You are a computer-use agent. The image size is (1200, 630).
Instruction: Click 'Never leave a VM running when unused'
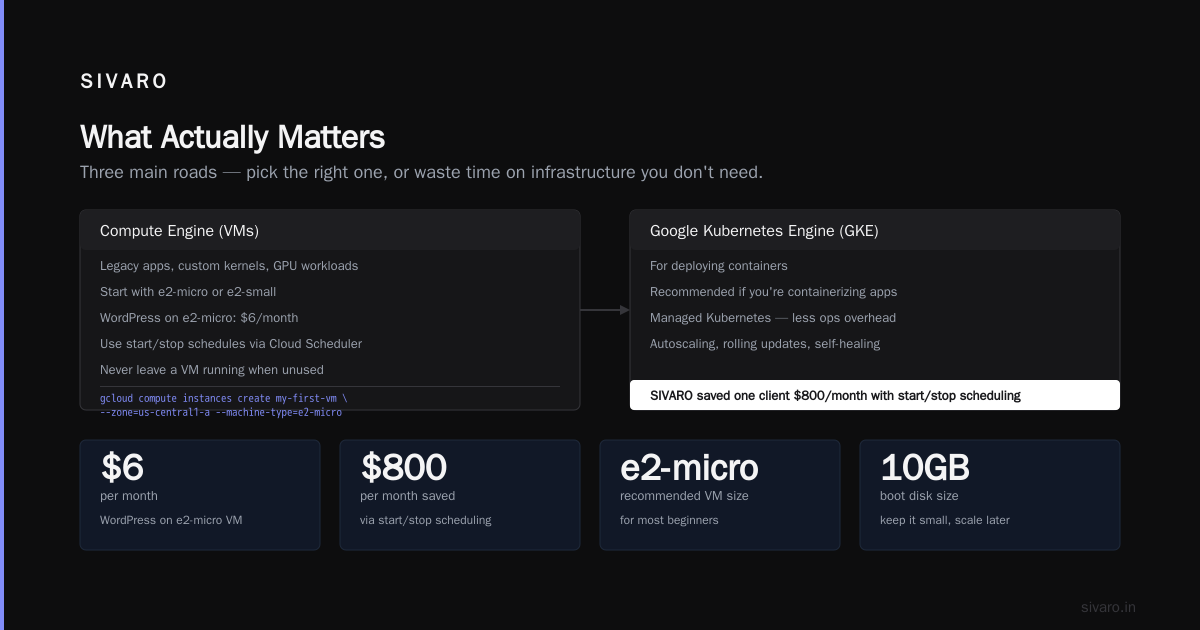212,370
